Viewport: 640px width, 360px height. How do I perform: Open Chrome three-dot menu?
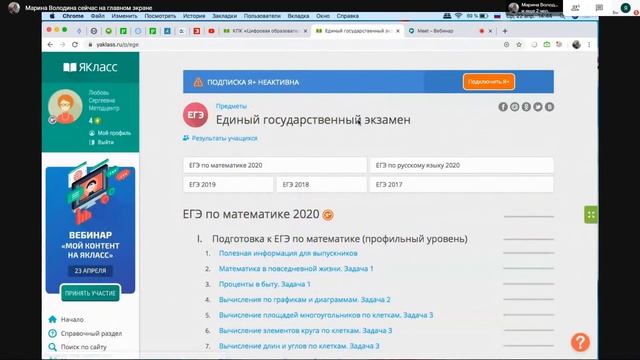pyautogui.click(x=589, y=44)
